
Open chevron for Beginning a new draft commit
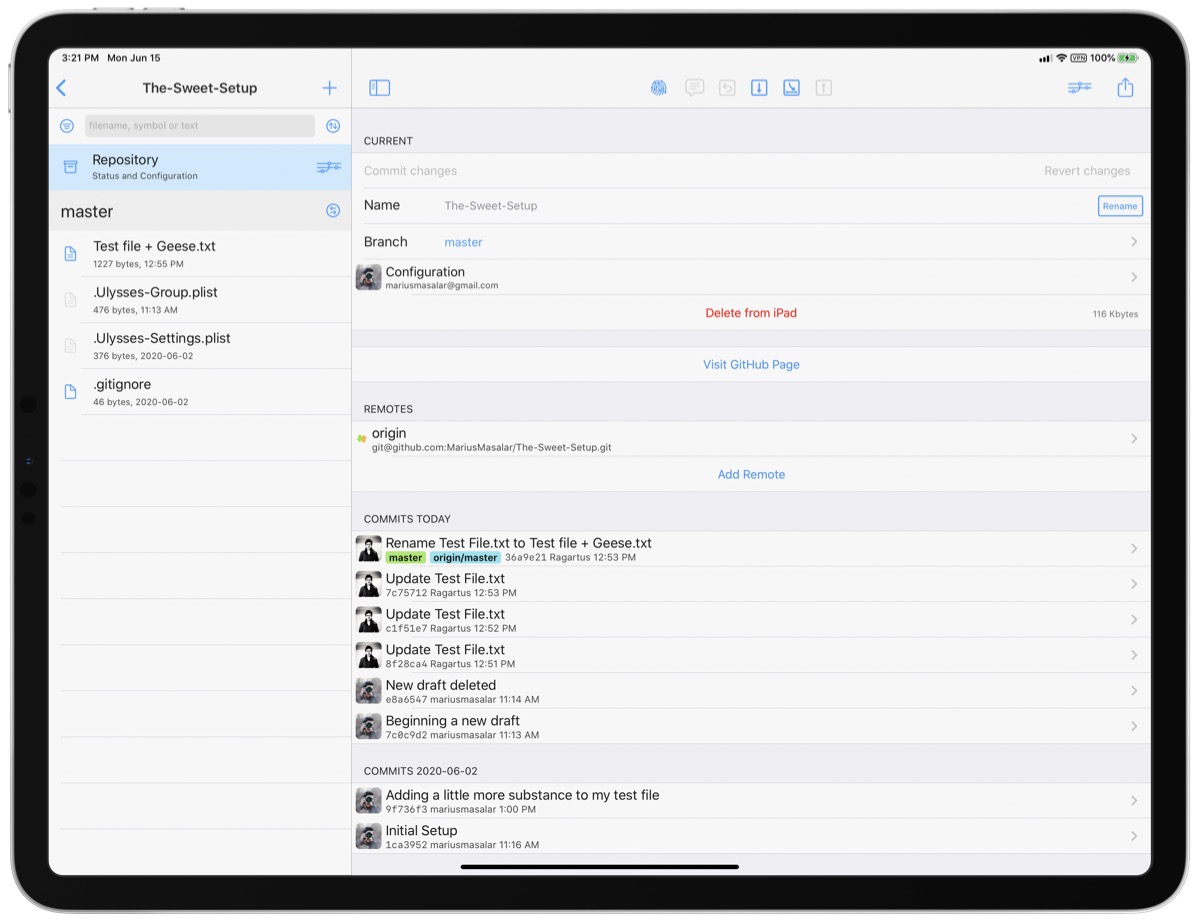[x=1134, y=726]
